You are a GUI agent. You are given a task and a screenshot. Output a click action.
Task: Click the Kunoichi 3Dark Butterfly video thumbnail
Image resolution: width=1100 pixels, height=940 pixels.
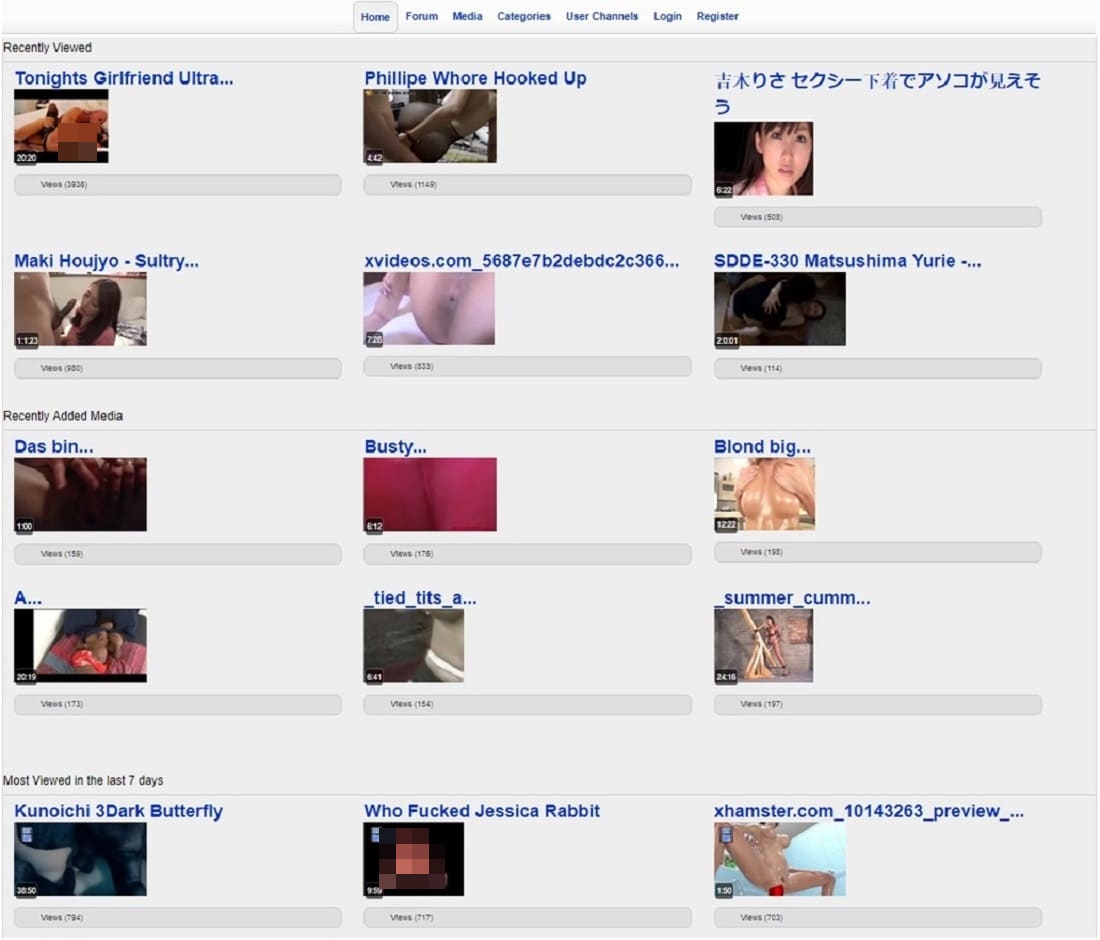click(80, 859)
